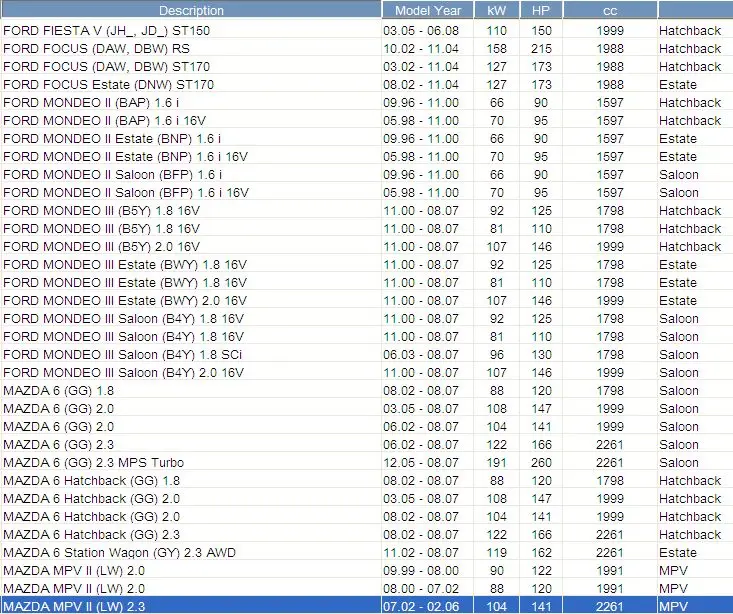
Task: Click the cc column header
Action: pos(610,10)
